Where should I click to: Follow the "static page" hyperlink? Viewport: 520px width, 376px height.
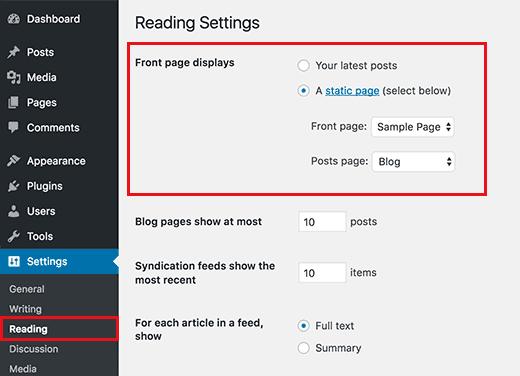[352, 91]
